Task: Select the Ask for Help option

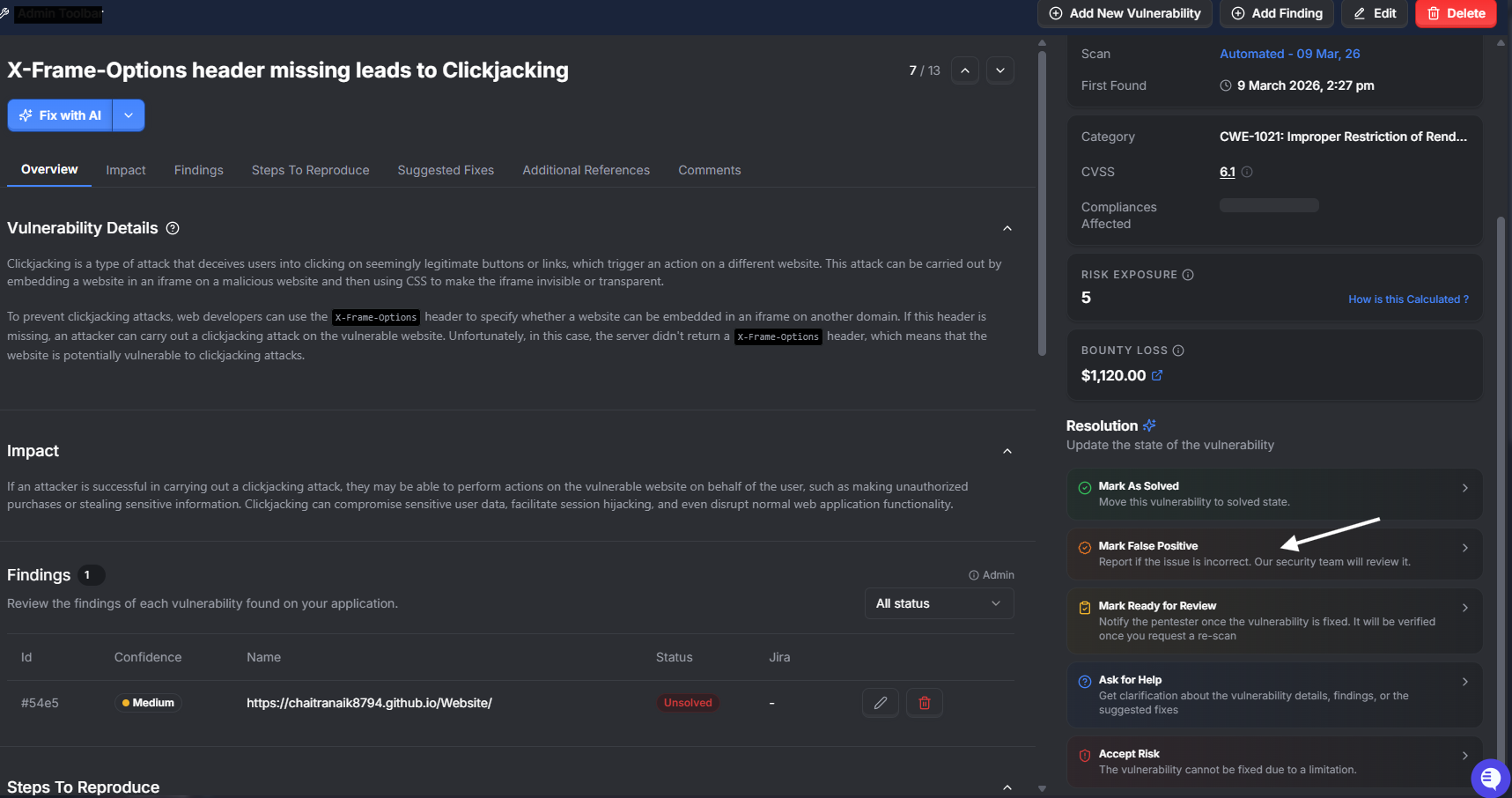Action: (x=1274, y=695)
